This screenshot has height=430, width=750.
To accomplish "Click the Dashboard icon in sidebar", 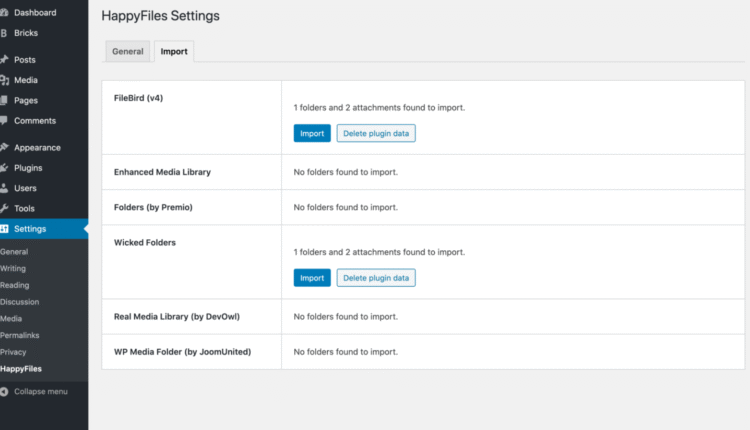I will tap(4, 12).
